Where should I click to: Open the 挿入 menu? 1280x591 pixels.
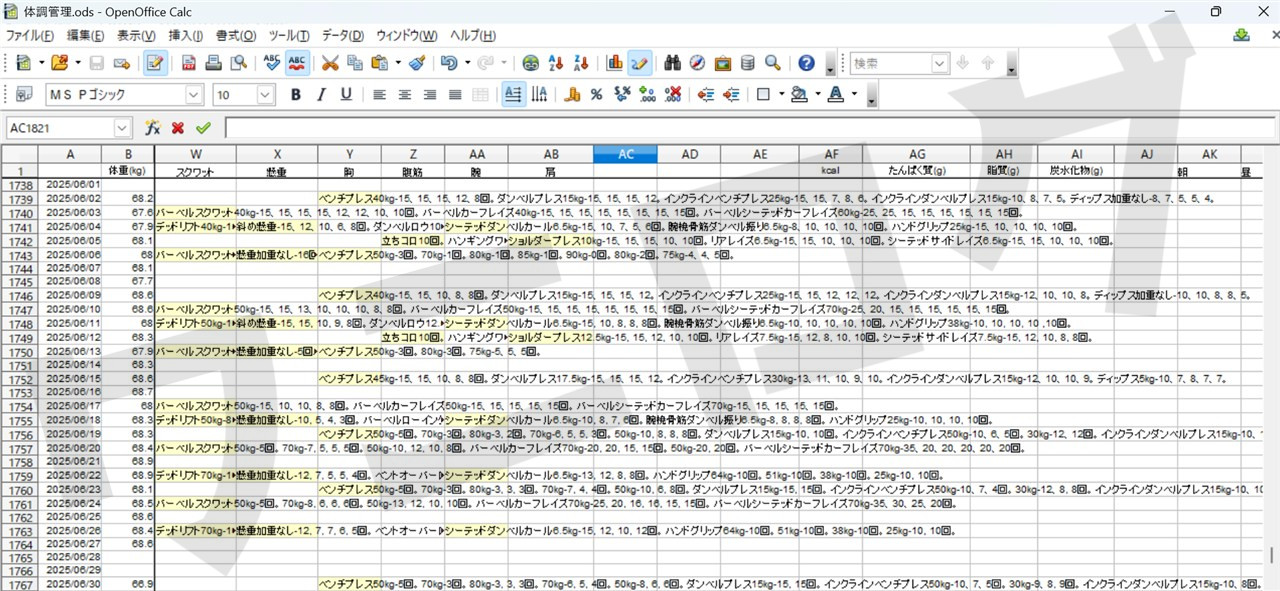tap(186, 36)
